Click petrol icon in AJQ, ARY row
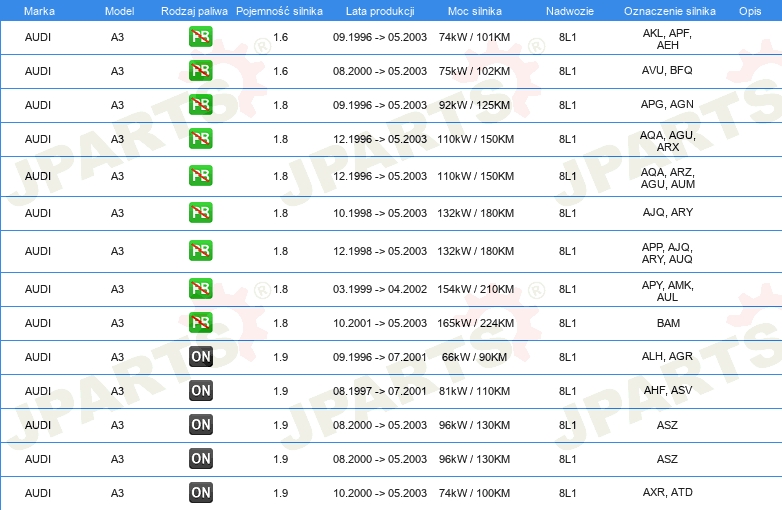782x510 pixels. pyautogui.click(x=200, y=212)
